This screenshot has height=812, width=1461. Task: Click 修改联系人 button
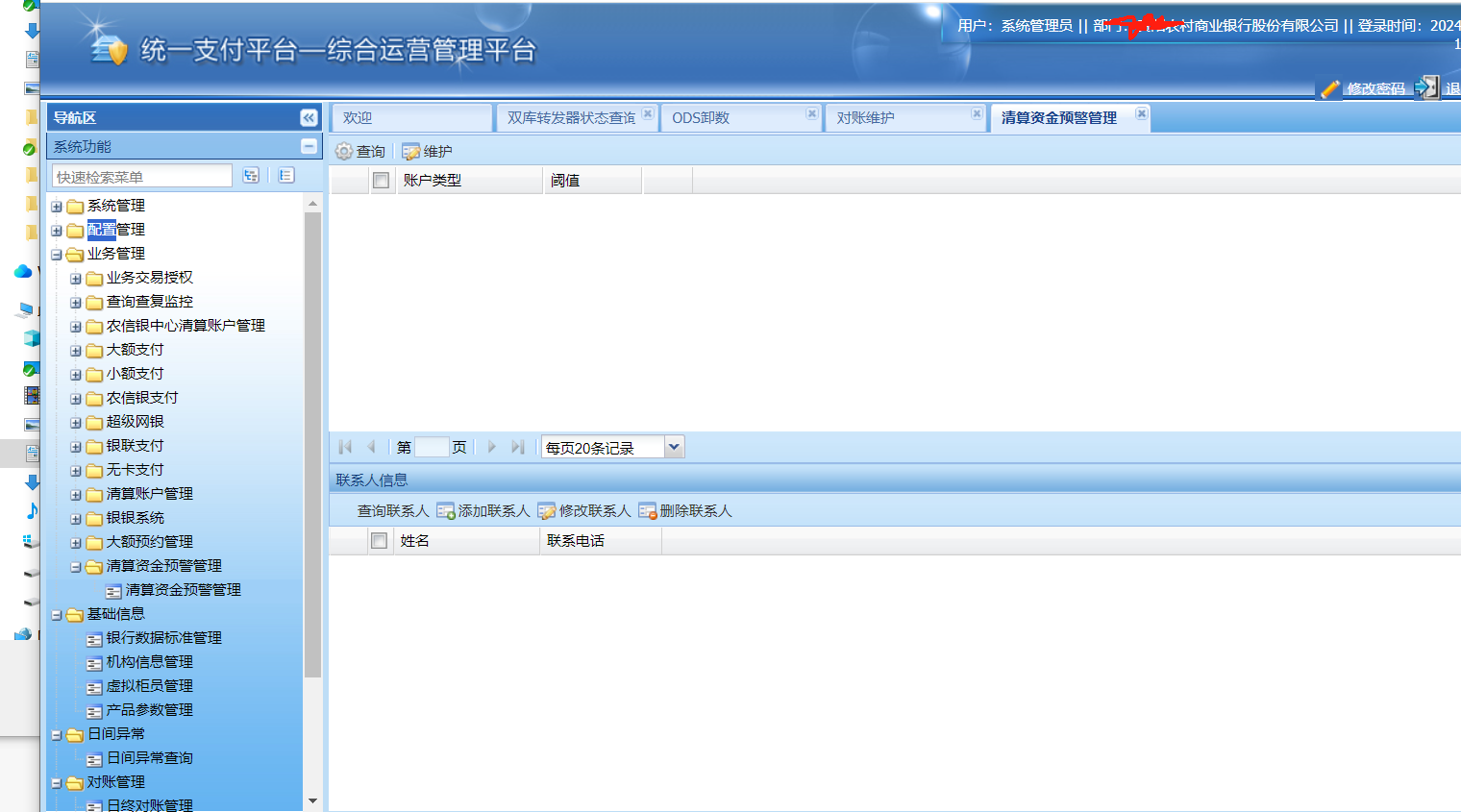pos(584,510)
